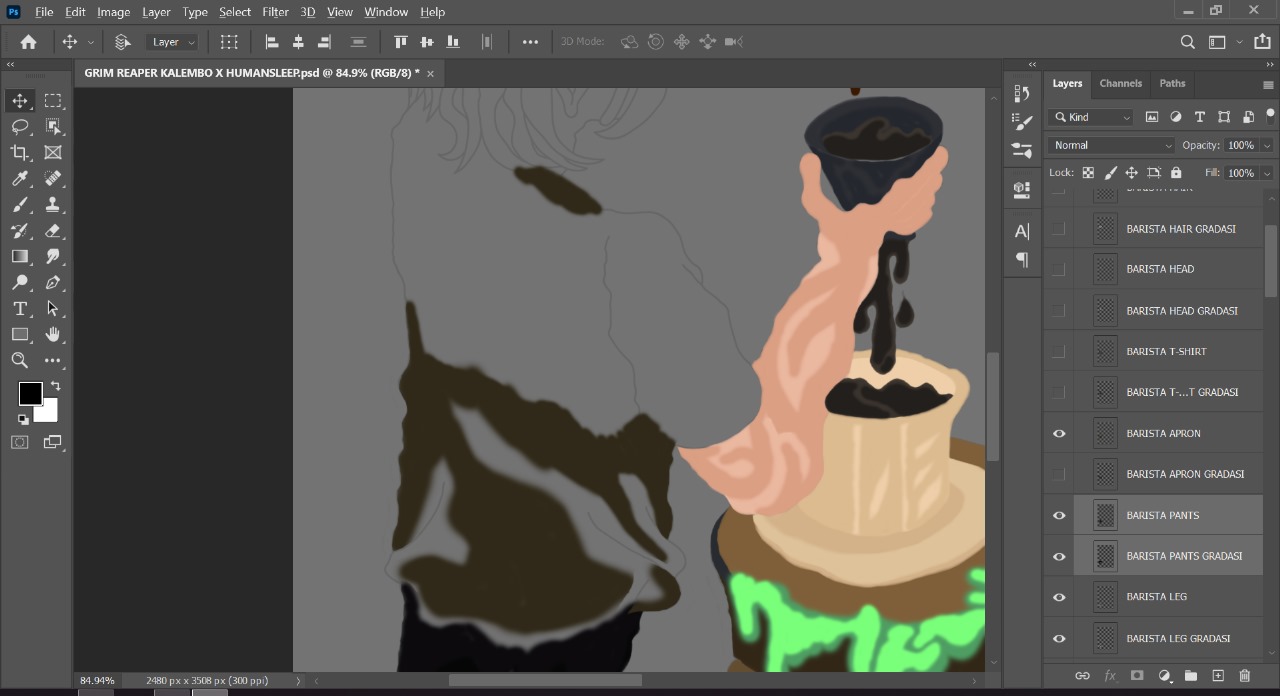This screenshot has width=1280, height=696.
Task: Show the BARISTA HEAD layer
Action: [1059, 269]
